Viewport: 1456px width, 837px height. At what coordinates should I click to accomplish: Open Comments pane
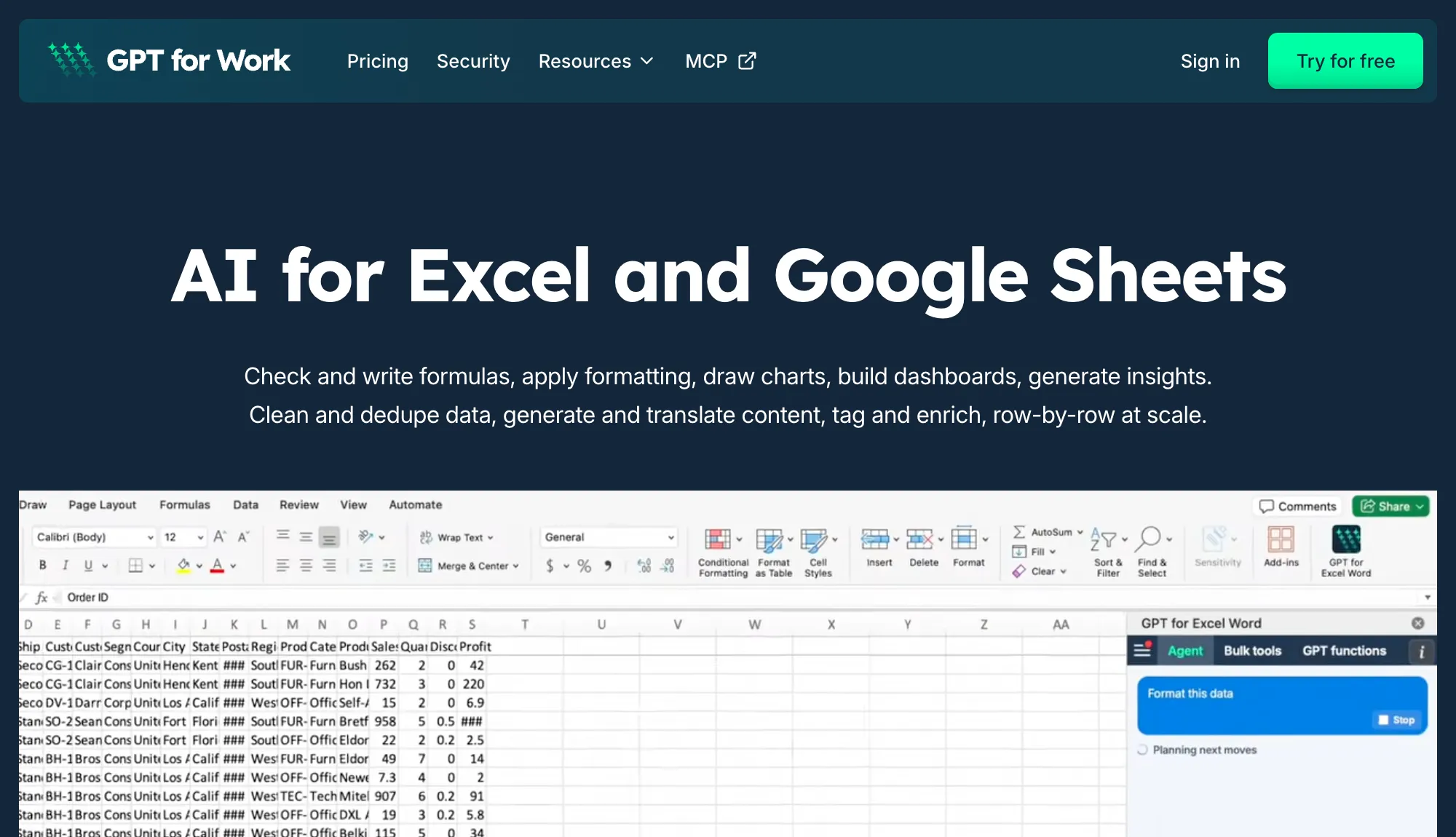tap(1298, 506)
